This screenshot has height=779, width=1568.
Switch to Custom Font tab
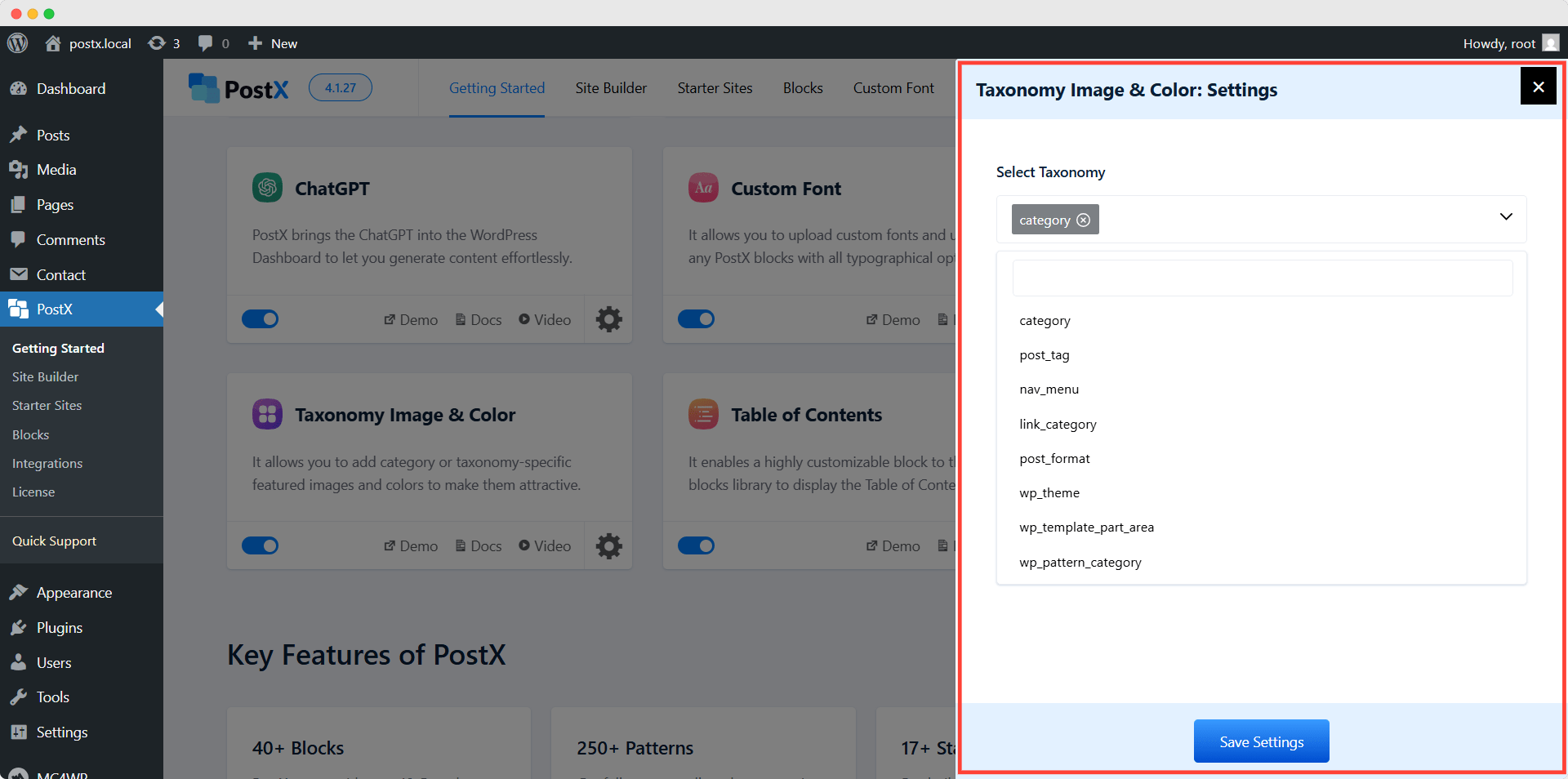point(893,88)
